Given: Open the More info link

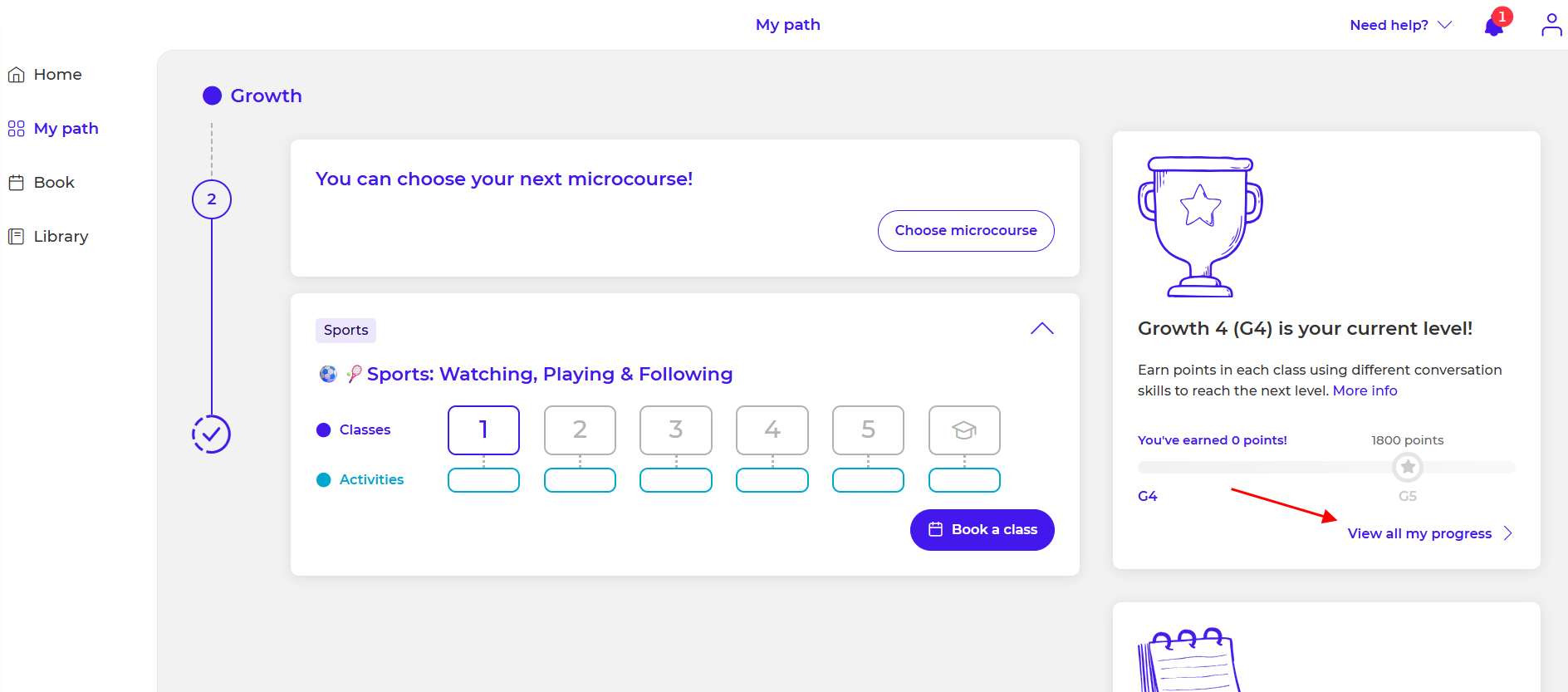Looking at the screenshot, I should [x=1365, y=390].
